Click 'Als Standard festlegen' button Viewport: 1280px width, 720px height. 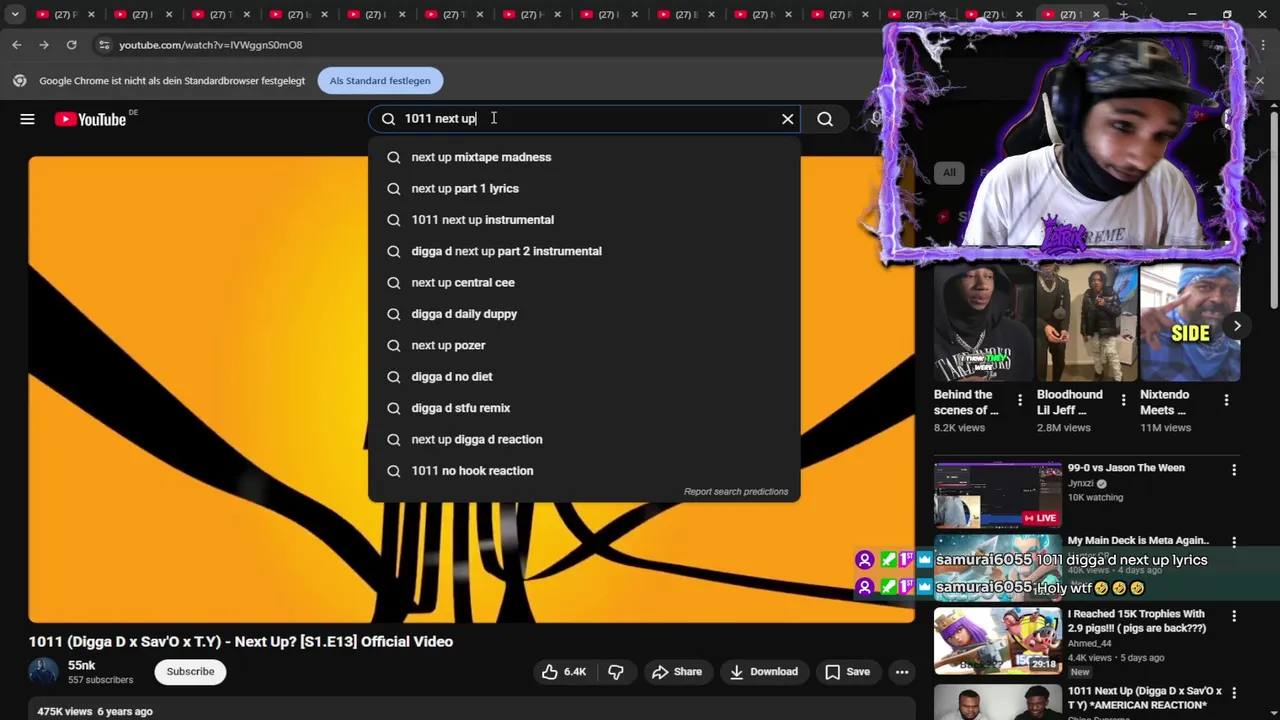(380, 81)
